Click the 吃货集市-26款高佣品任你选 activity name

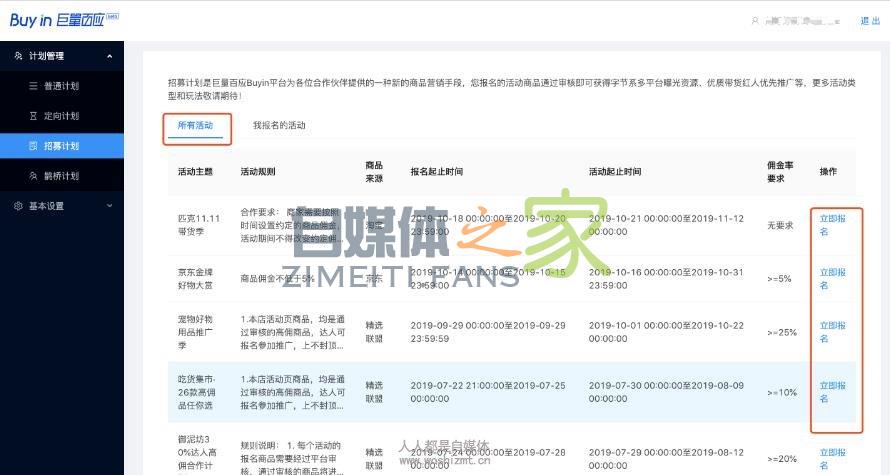[x=196, y=392]
